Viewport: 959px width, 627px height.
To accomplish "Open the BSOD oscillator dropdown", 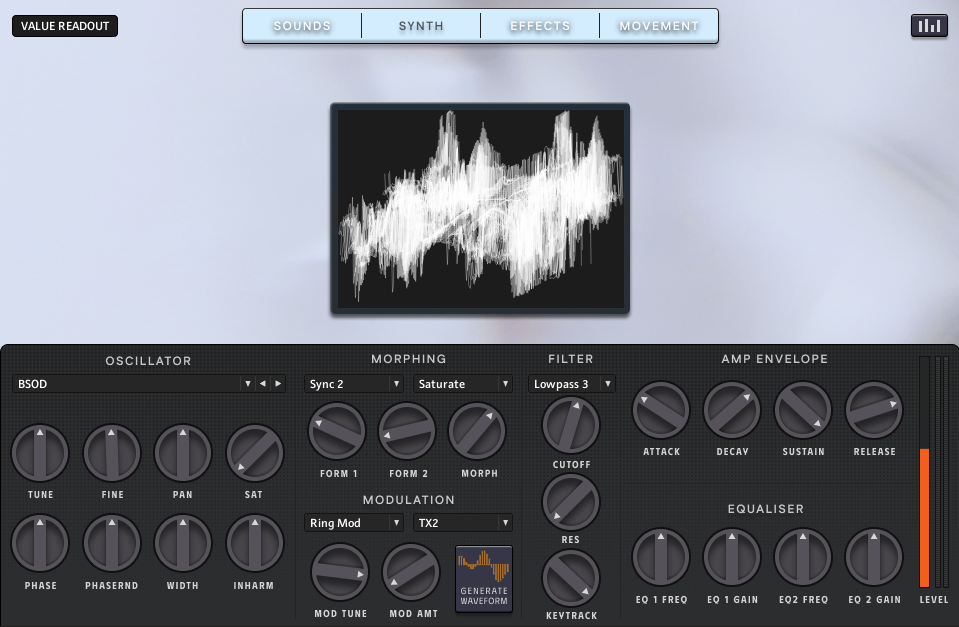I will click(134, 384).
